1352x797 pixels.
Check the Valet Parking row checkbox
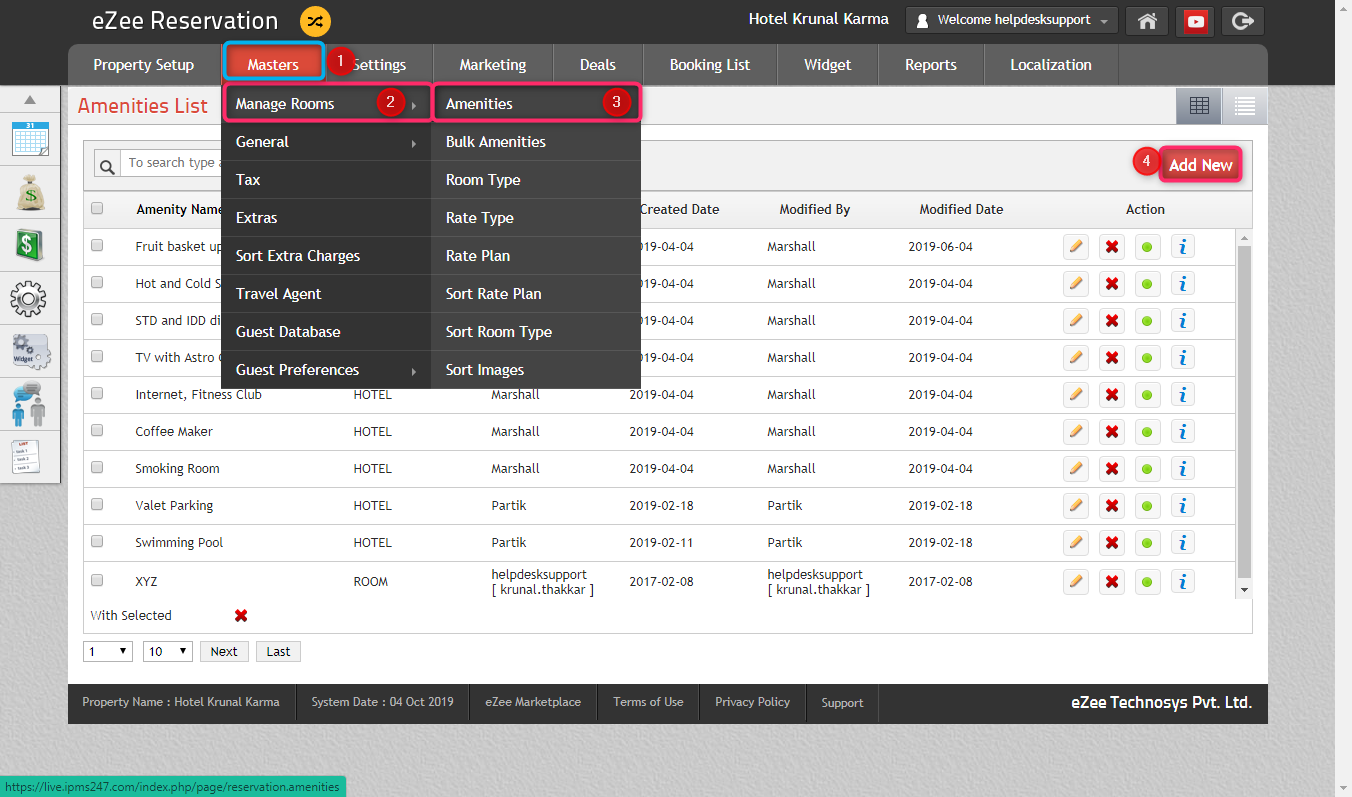97,504
